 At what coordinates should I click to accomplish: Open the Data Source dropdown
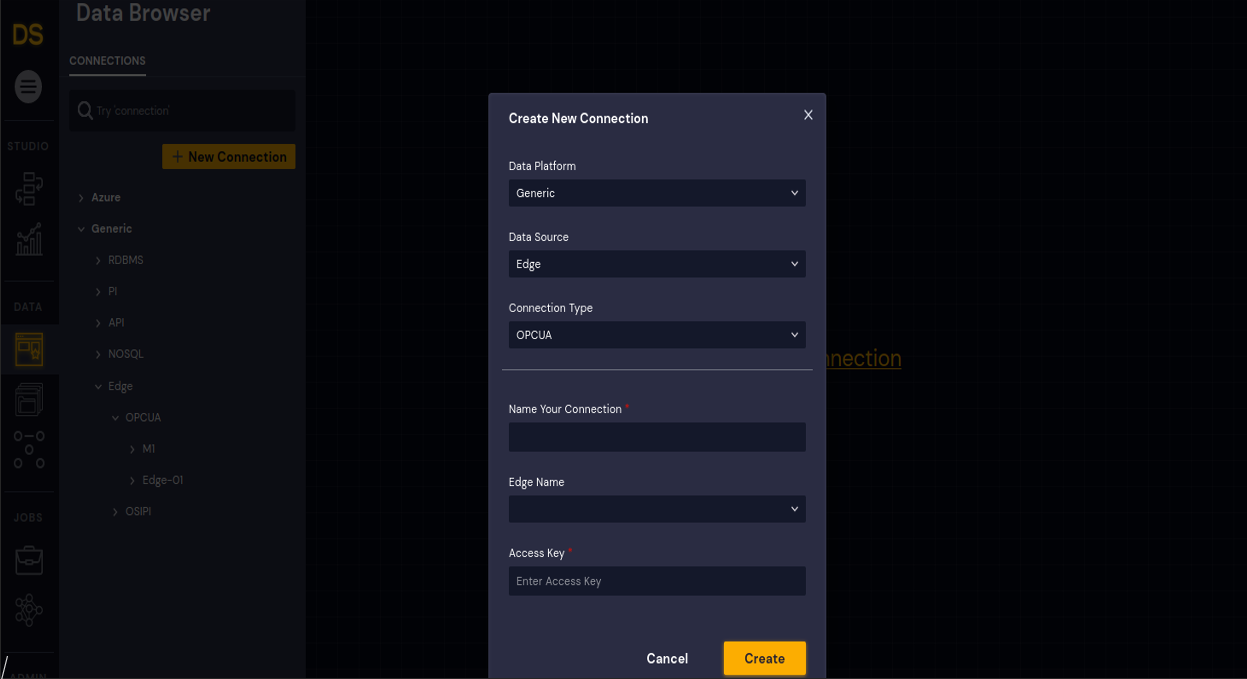[657, 264]
